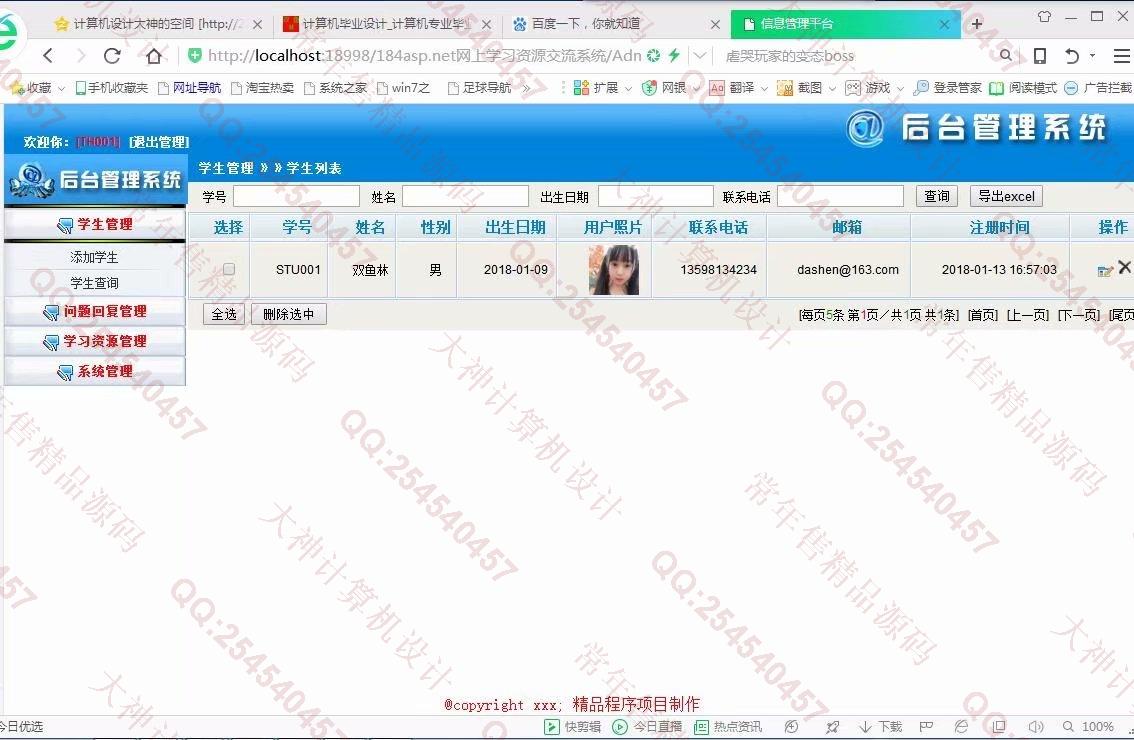The image size is (1134, 740).
Task: Open the browser home page icon
Action: pos(154,56)
